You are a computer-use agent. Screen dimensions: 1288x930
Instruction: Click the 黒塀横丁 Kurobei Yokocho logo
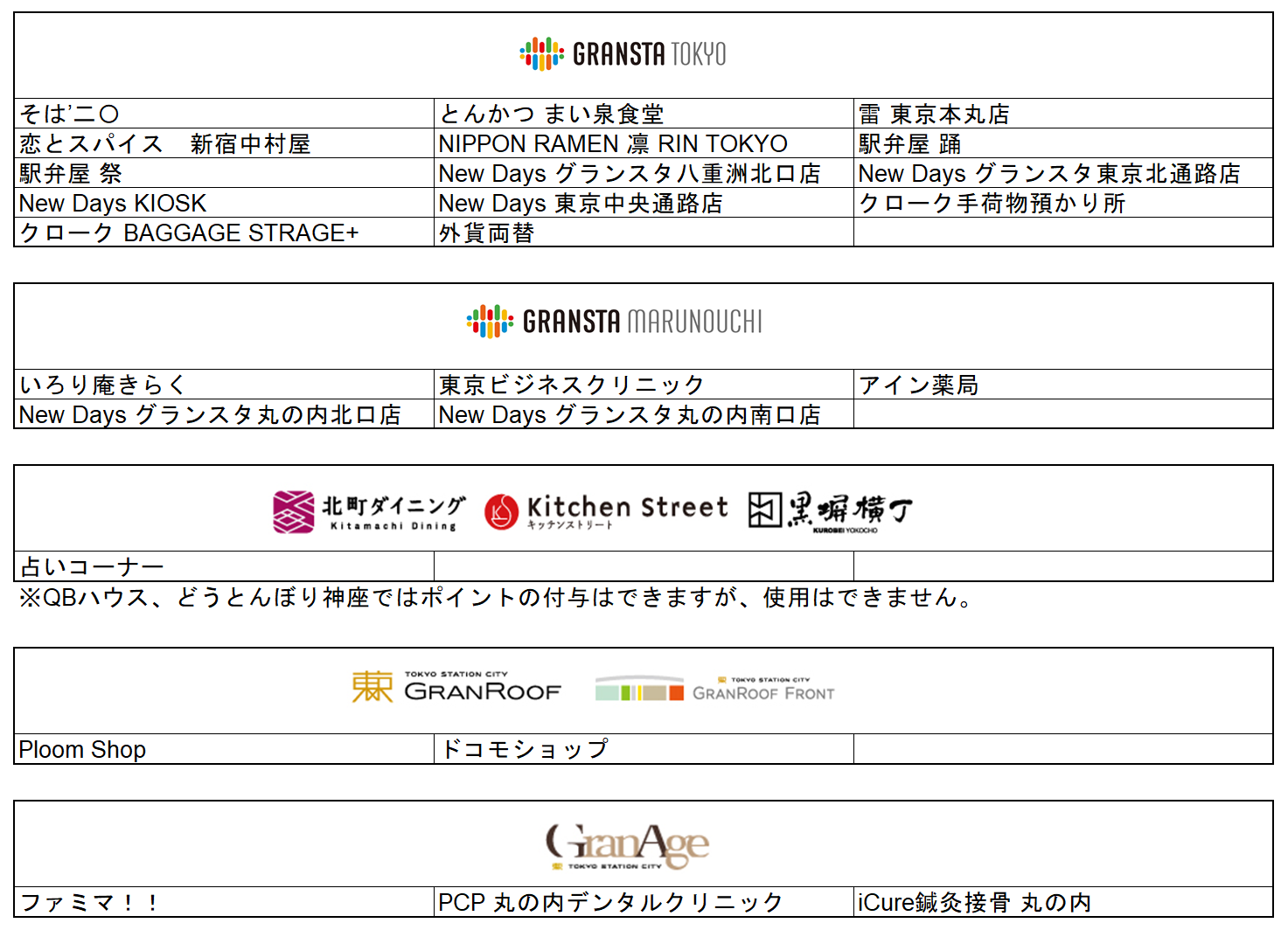point(831,511)
